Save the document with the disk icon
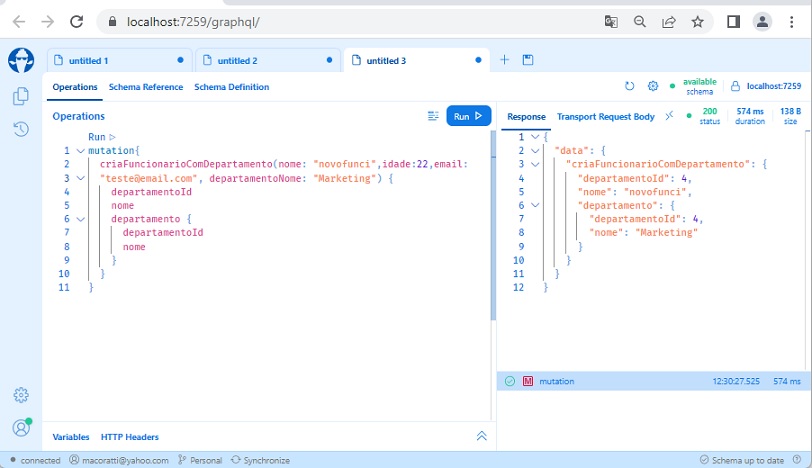 pos(528,60)
